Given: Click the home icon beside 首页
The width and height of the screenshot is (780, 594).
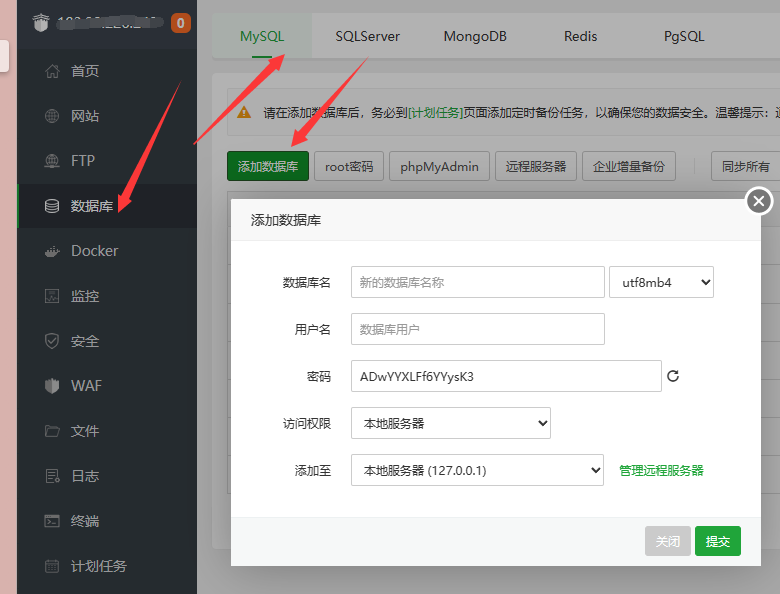Looking at the screenshot, I should (x=52, y=71).
